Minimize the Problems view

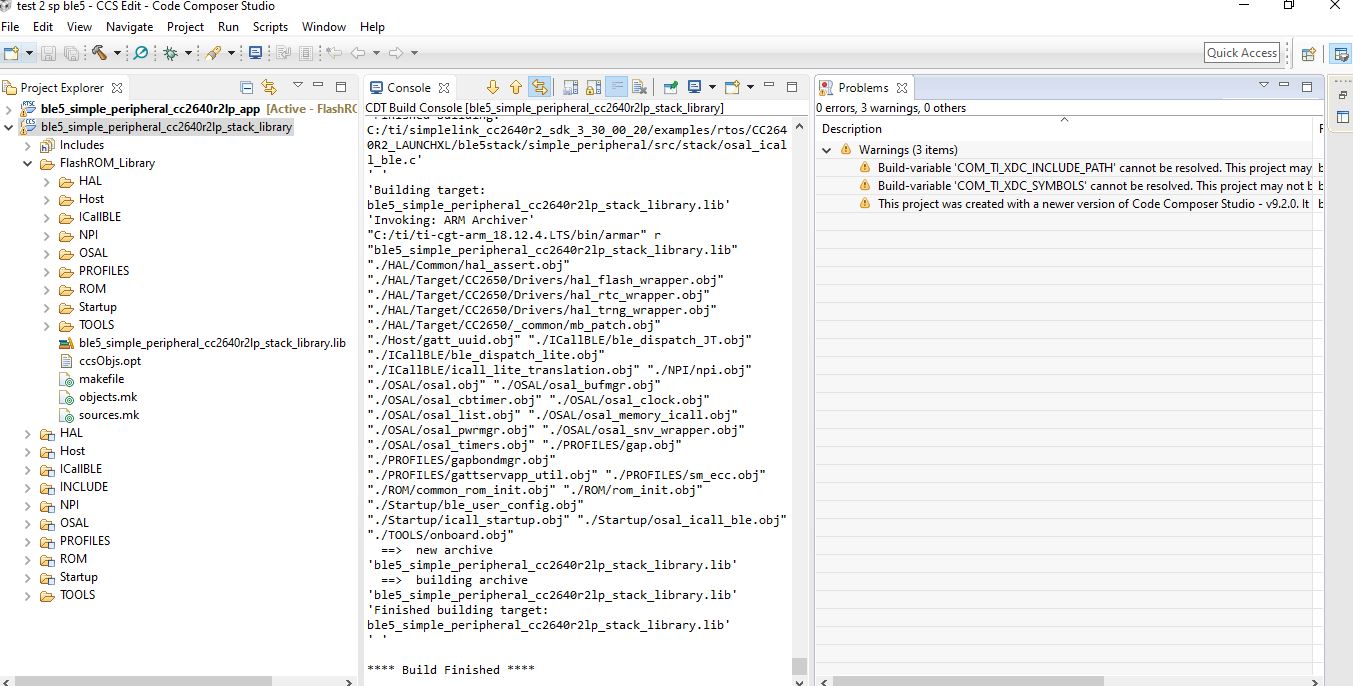click(1283, 86)
